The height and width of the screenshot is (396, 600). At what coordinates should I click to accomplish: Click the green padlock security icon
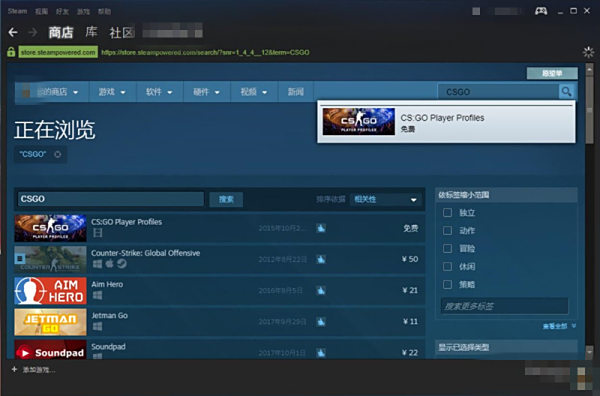[x=11, y=52]
